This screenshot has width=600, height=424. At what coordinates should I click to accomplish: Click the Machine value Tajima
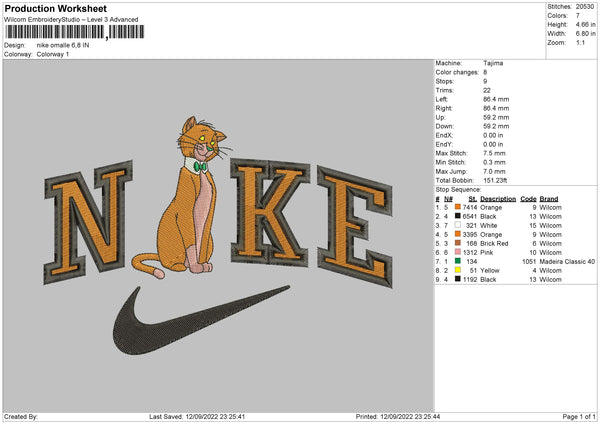[x=493, y=63]
